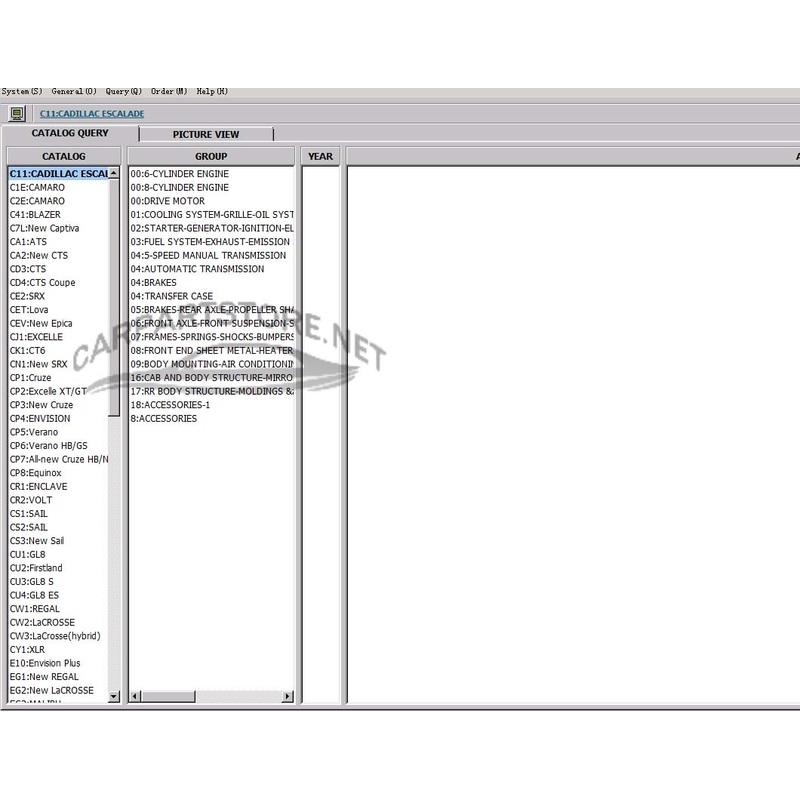Select group 01:COOLING SYSTEM-GRILLE-OIL
This screenshot has width=800, height=800.
[212, 214]
